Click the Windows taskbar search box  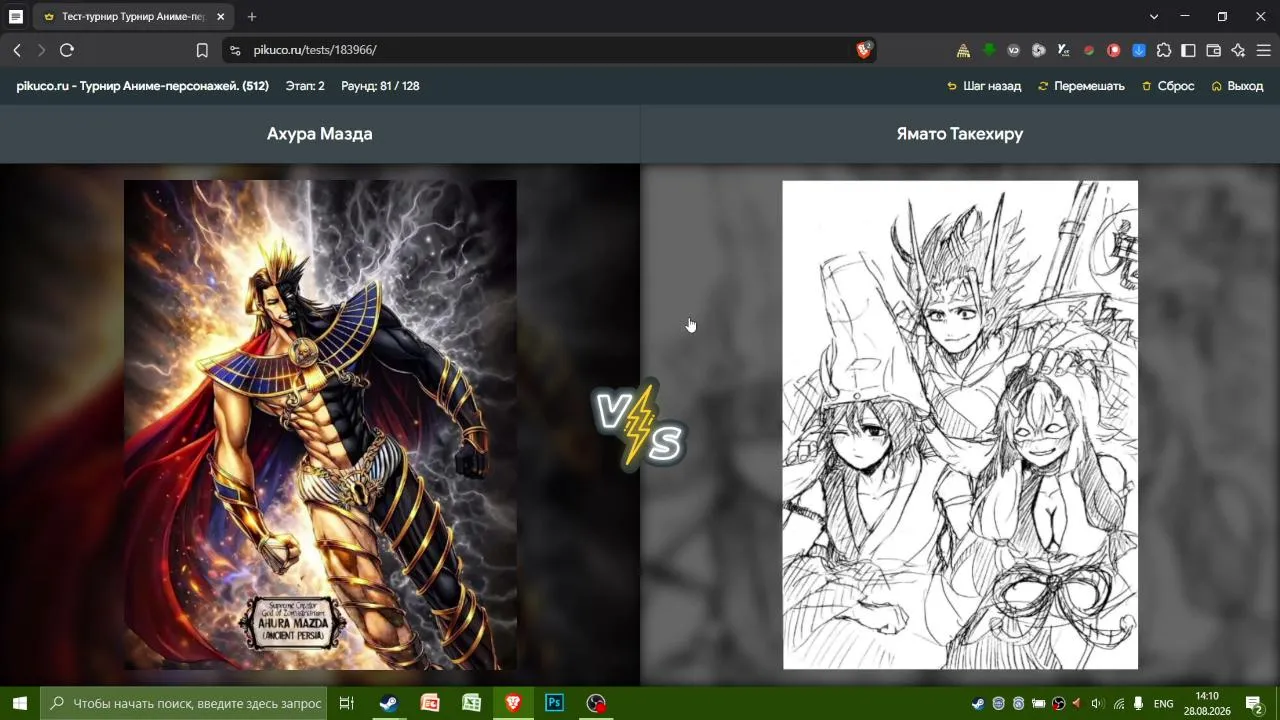pos(184,703)
